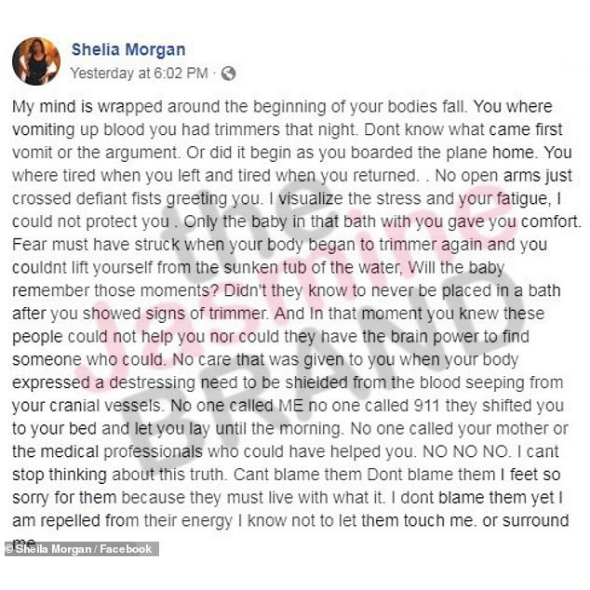Click the copyright symbol in the caption
The image size is (590, 590).
tap(9, 549)
